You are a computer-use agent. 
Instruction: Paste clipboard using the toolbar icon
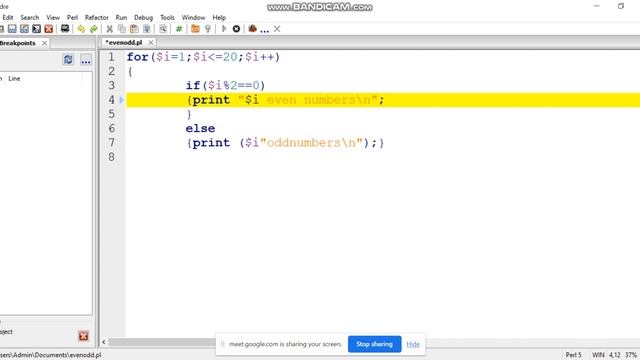[x=134, y=29]
